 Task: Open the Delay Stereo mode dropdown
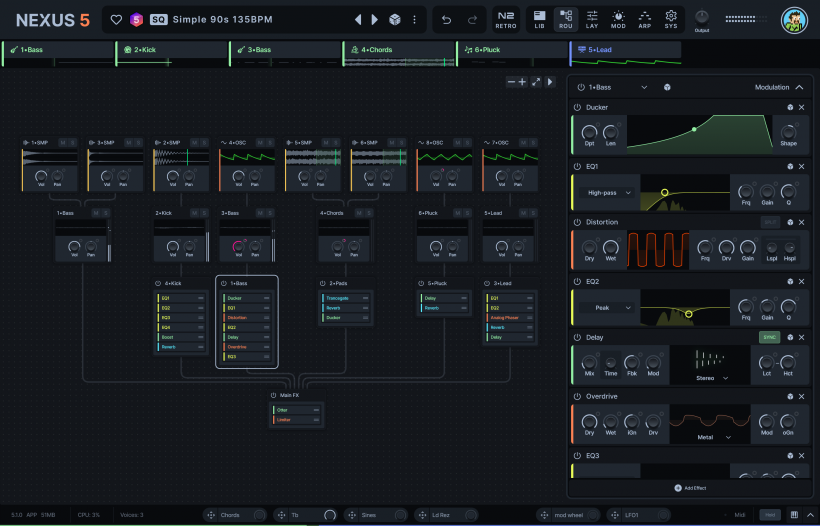coord(712,378)
